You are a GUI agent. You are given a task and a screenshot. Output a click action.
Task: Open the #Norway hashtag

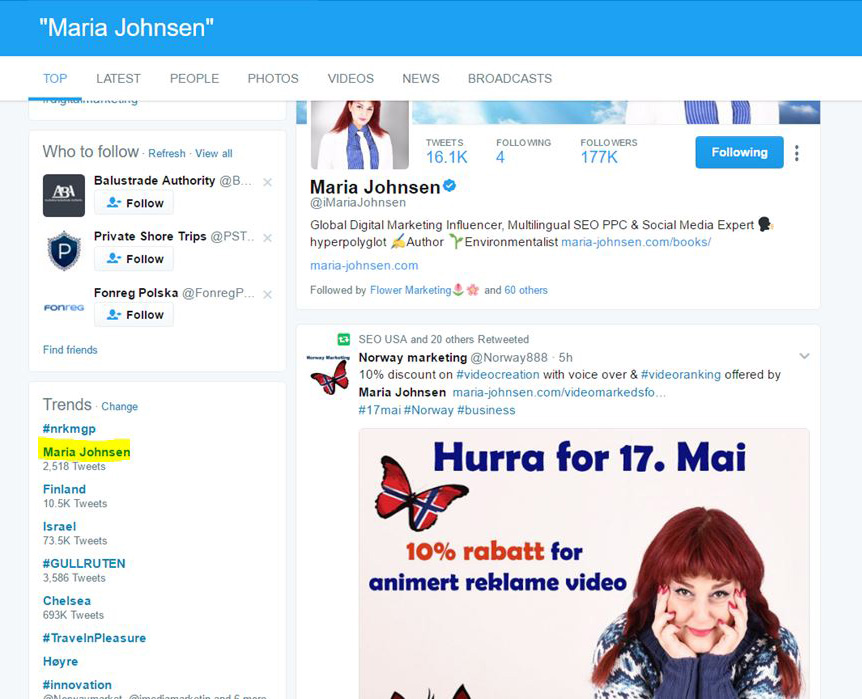point(429,410)
